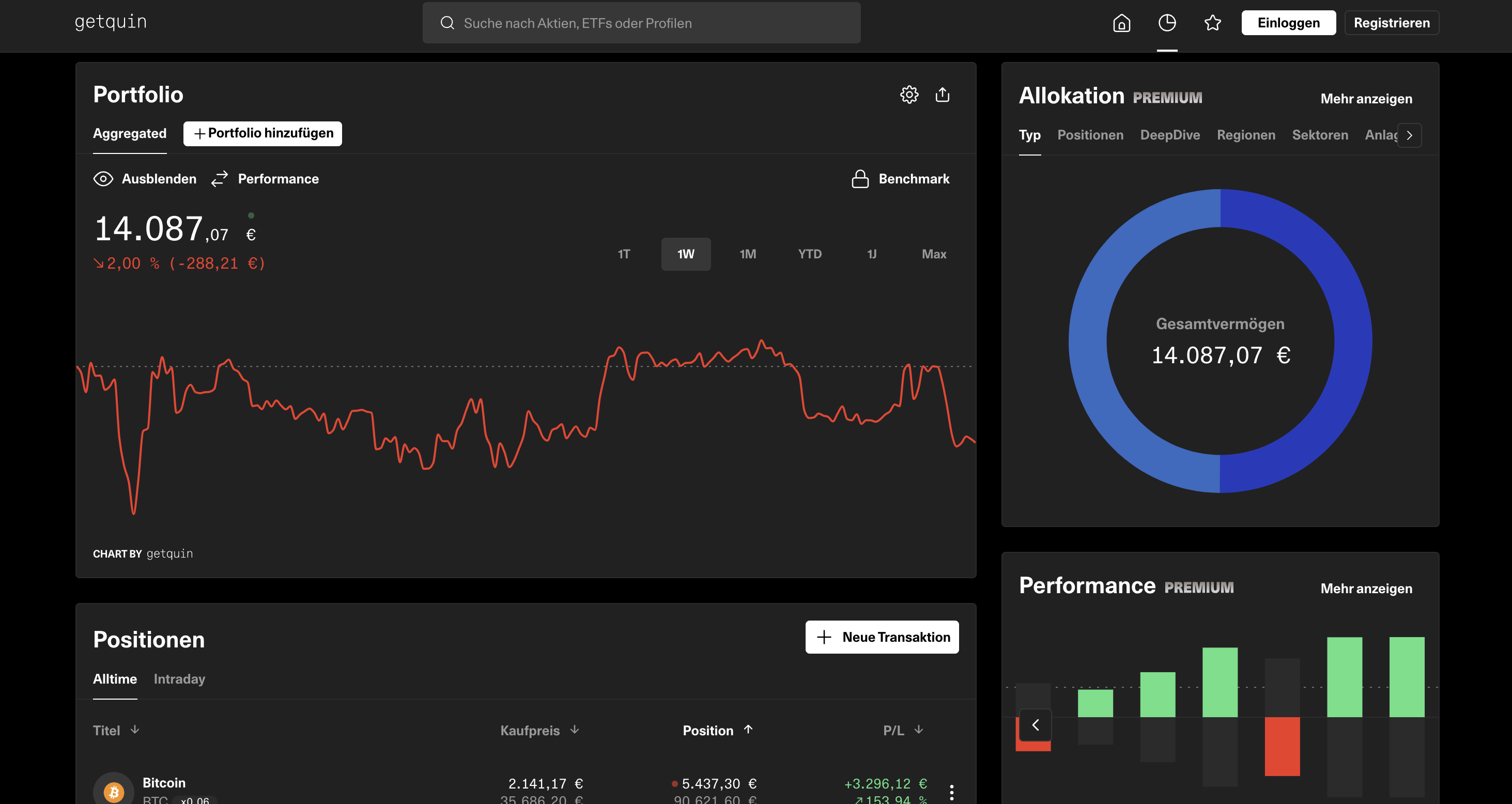Open Intraday positions tab

[x=180, y=679]
